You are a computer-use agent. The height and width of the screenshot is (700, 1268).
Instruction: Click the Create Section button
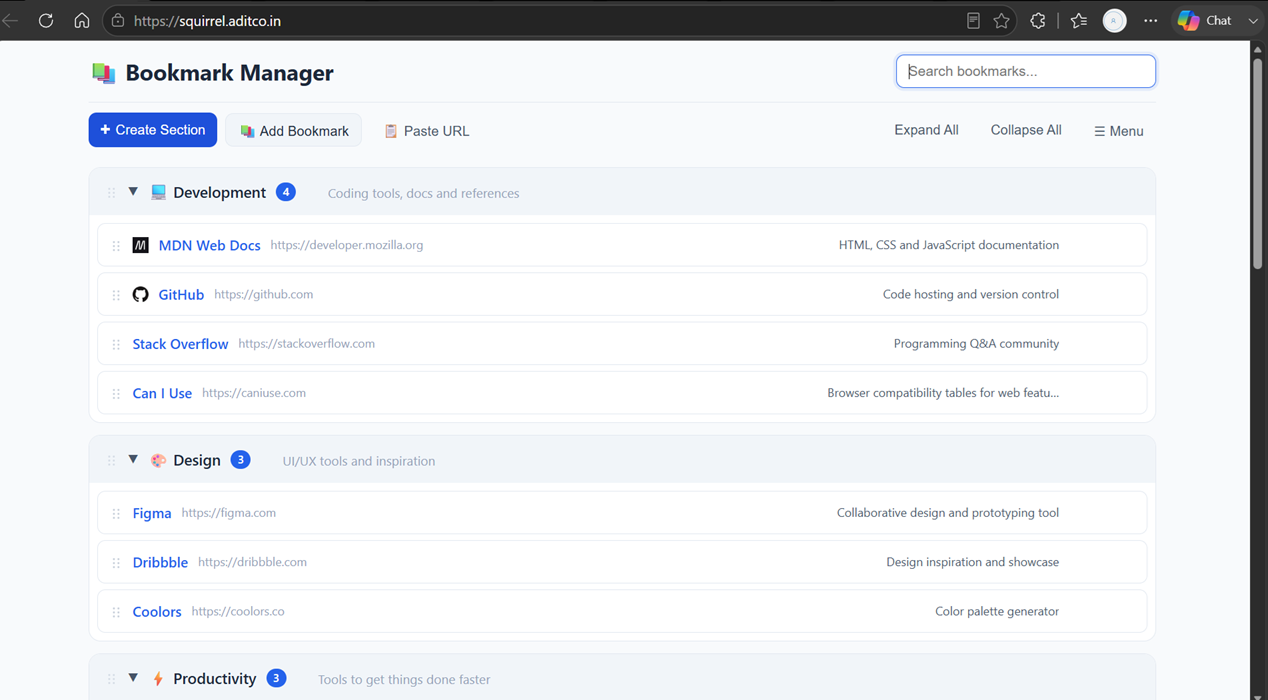pos(153,130)
